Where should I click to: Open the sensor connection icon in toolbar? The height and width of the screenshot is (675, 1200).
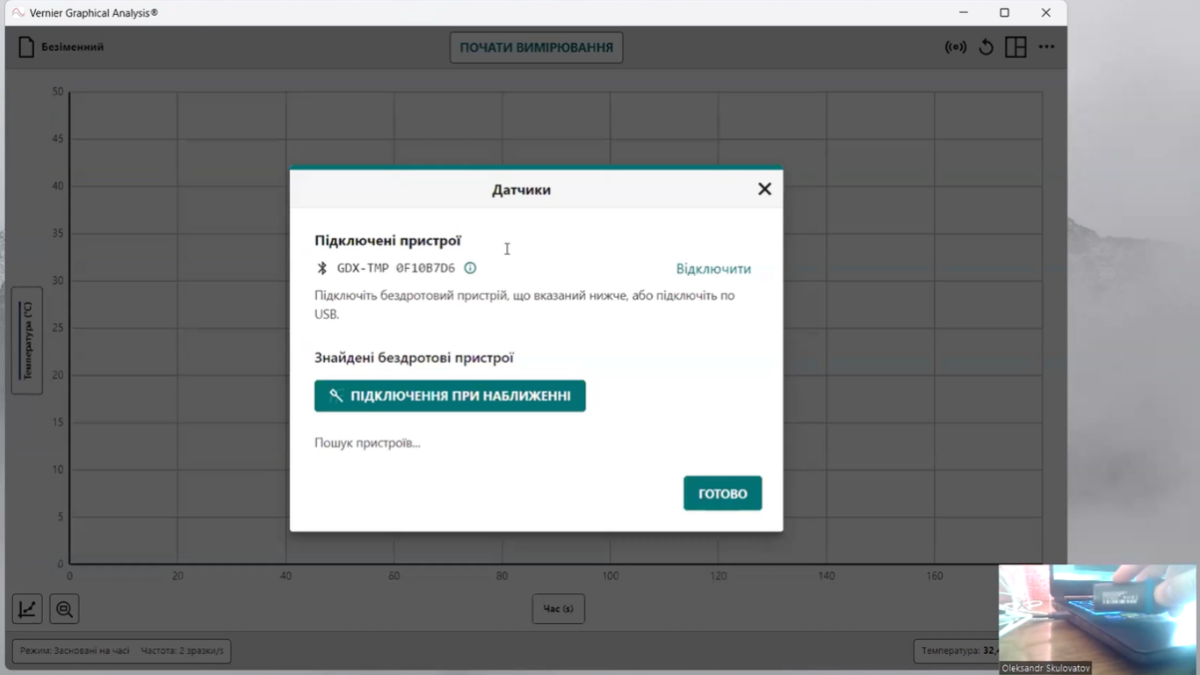[955, 47]
